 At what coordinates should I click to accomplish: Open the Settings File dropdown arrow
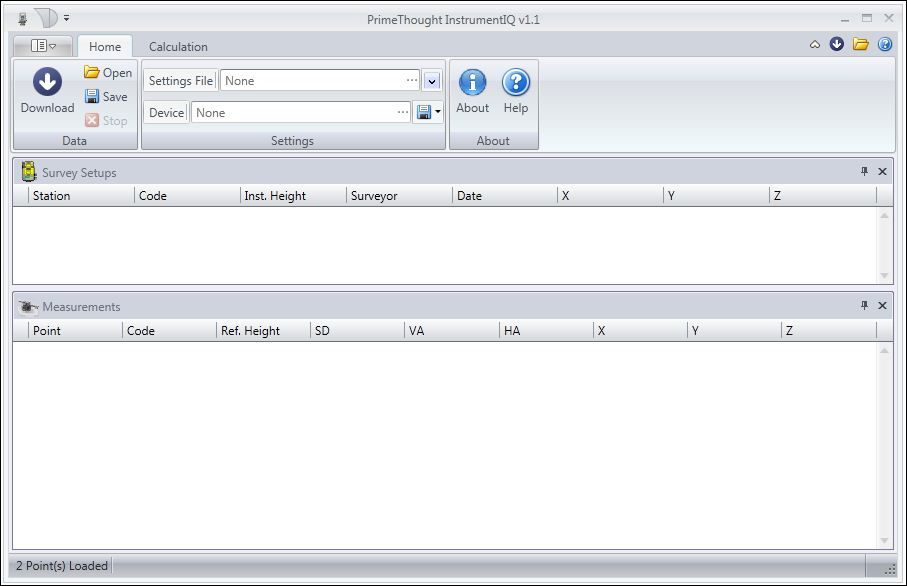tap(431, 80)
